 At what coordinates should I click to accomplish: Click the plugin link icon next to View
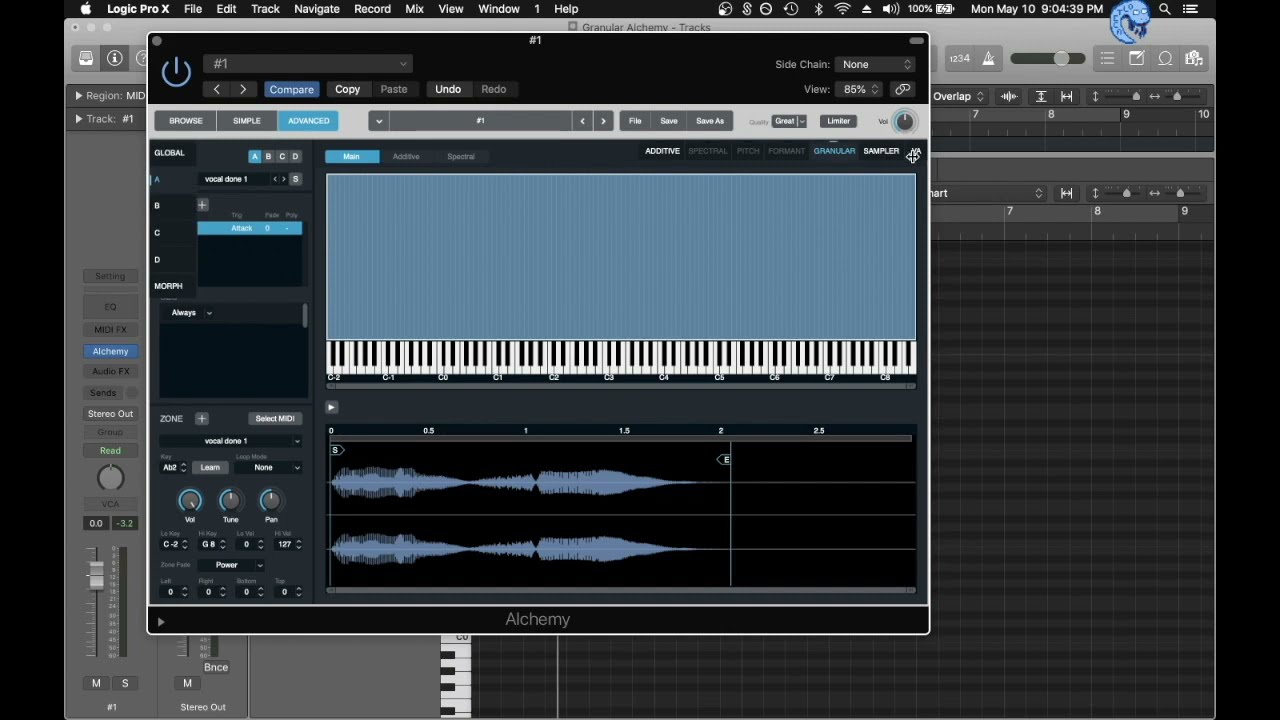[903, 89]
